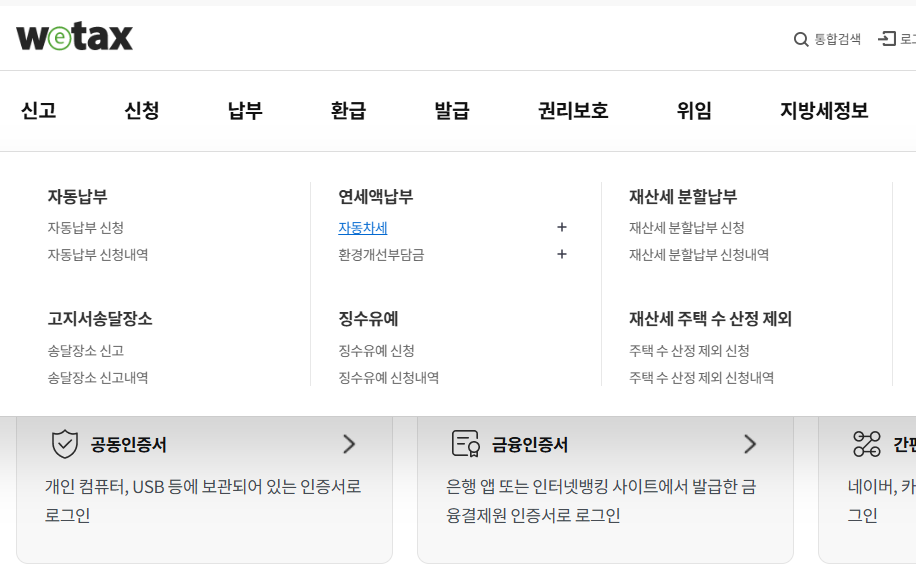Click the shield icon for 공동인증서
The image size is (916, 582).
(x=65, y=444)
